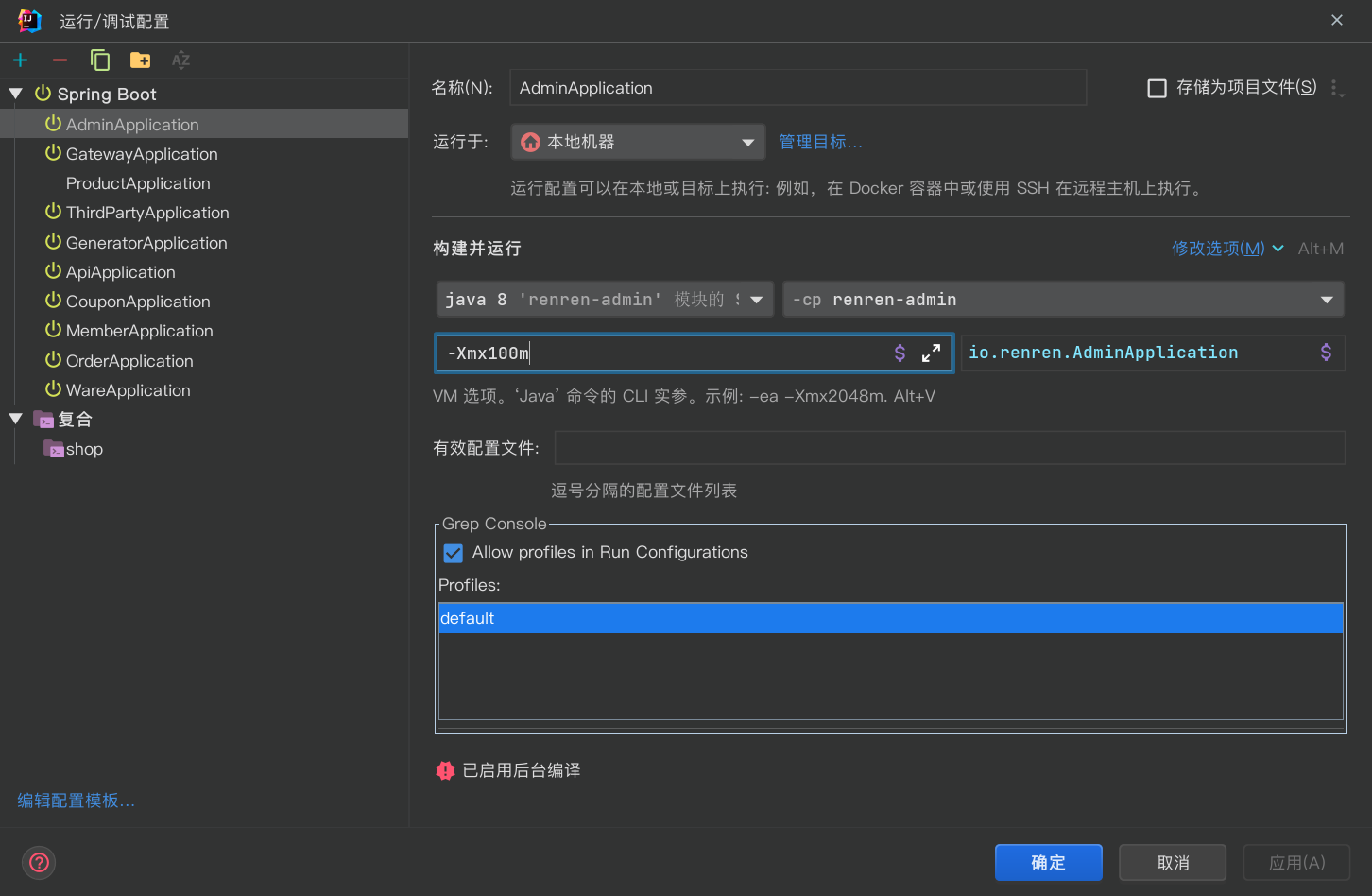The height and width of the screenshot is (896, 1372).
Task: Click the red background compilation warning icon
Action: pos(445,770)
